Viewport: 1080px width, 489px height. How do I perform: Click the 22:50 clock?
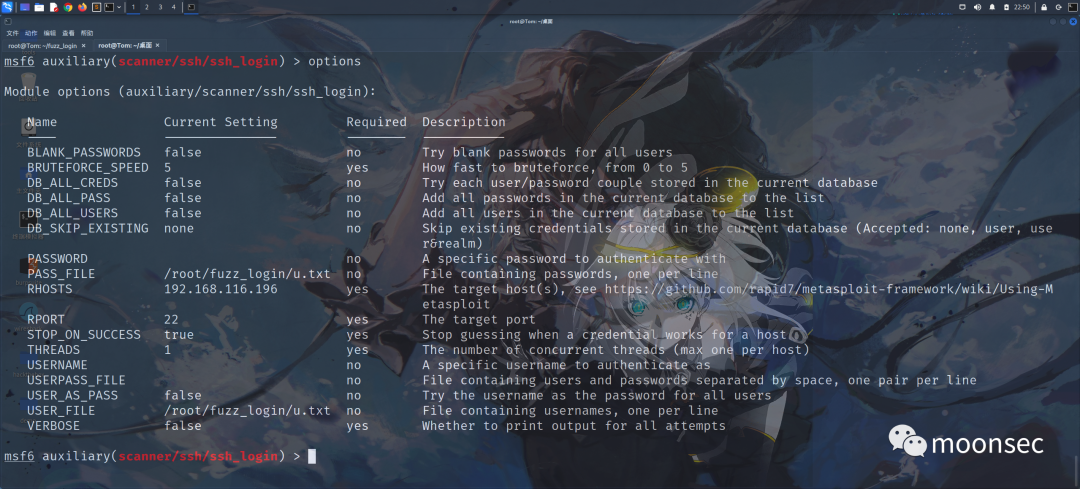[x=1021, y=7]
